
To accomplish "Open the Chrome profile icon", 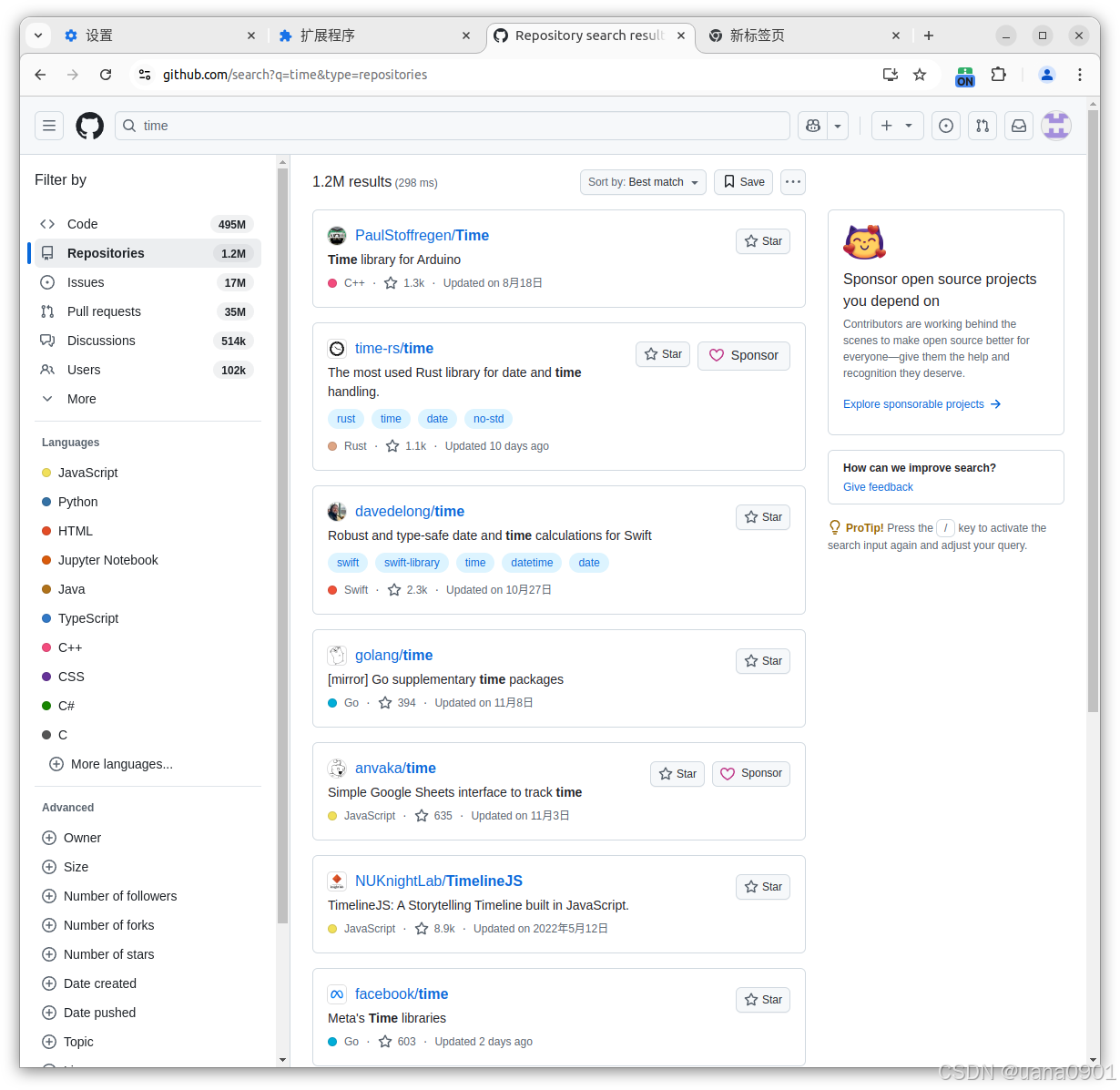I will click(1047, 75).
